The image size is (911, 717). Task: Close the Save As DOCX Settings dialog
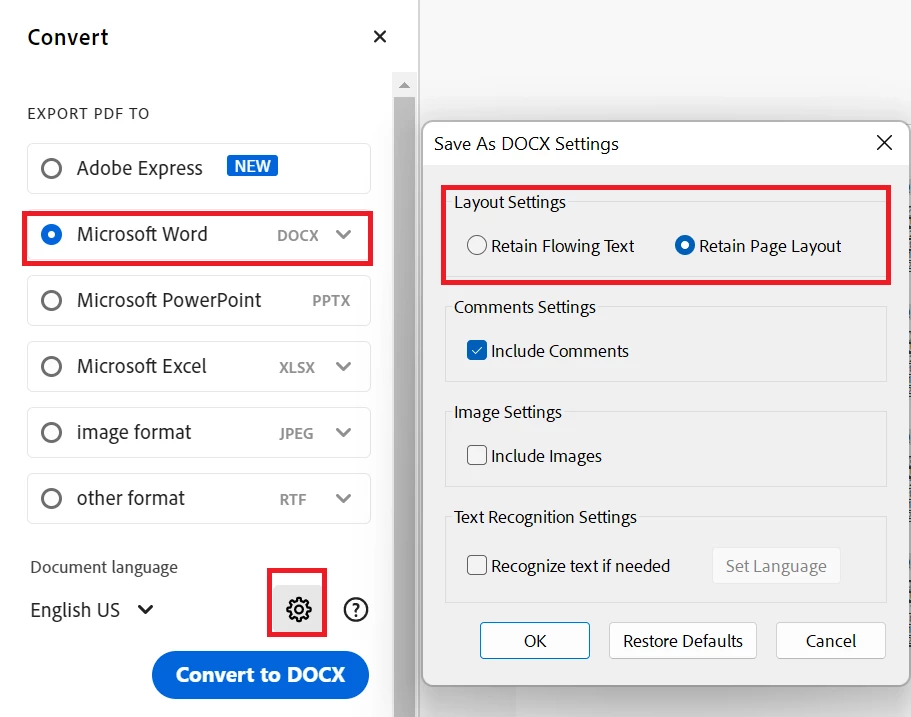click(884, 142)
